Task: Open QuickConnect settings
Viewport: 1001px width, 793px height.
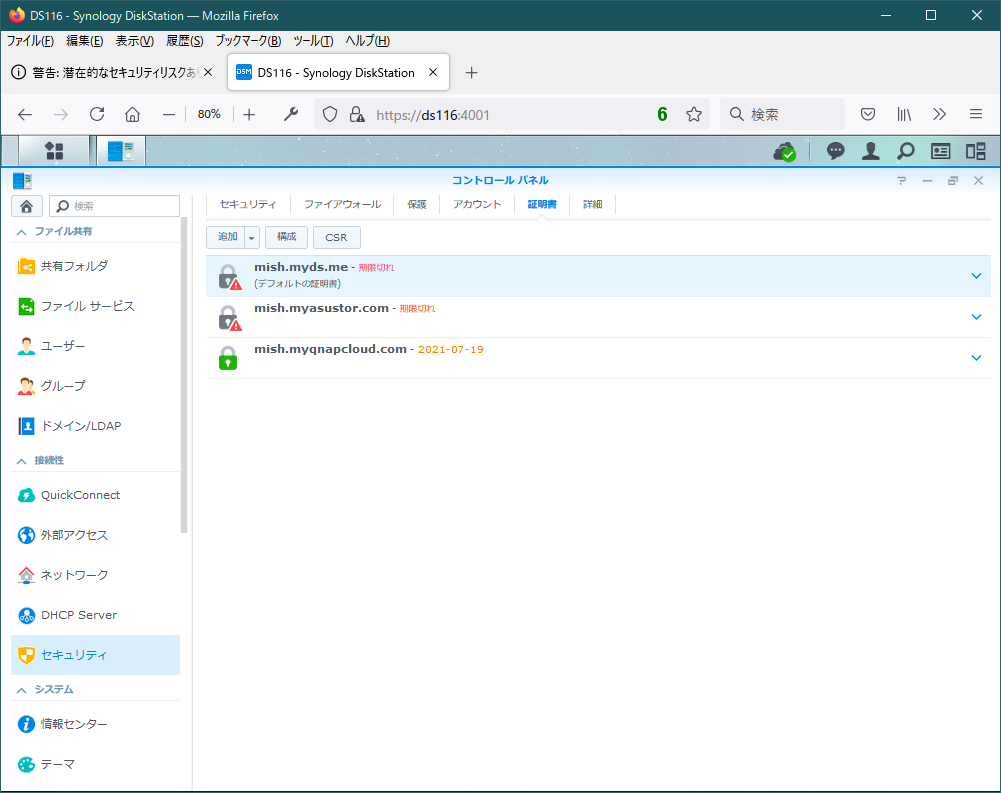Action: point(95,495)
